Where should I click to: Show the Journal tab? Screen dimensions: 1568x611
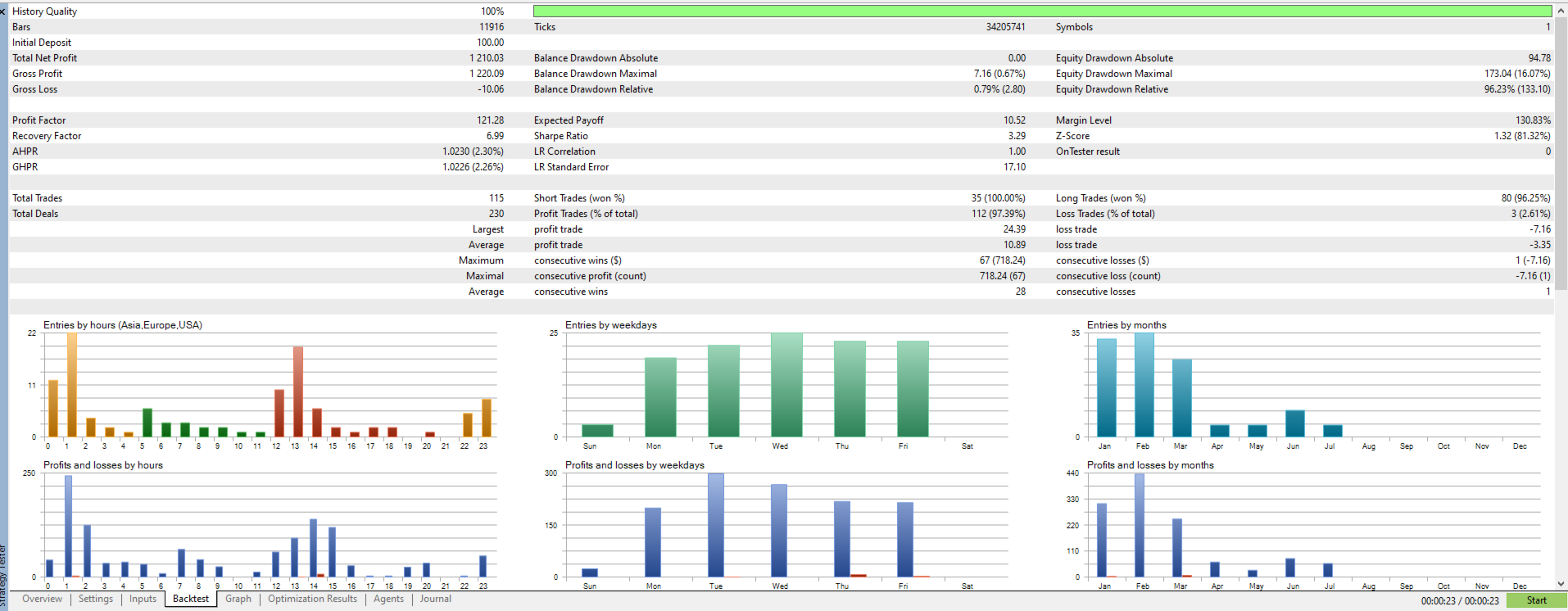(436, 599)
